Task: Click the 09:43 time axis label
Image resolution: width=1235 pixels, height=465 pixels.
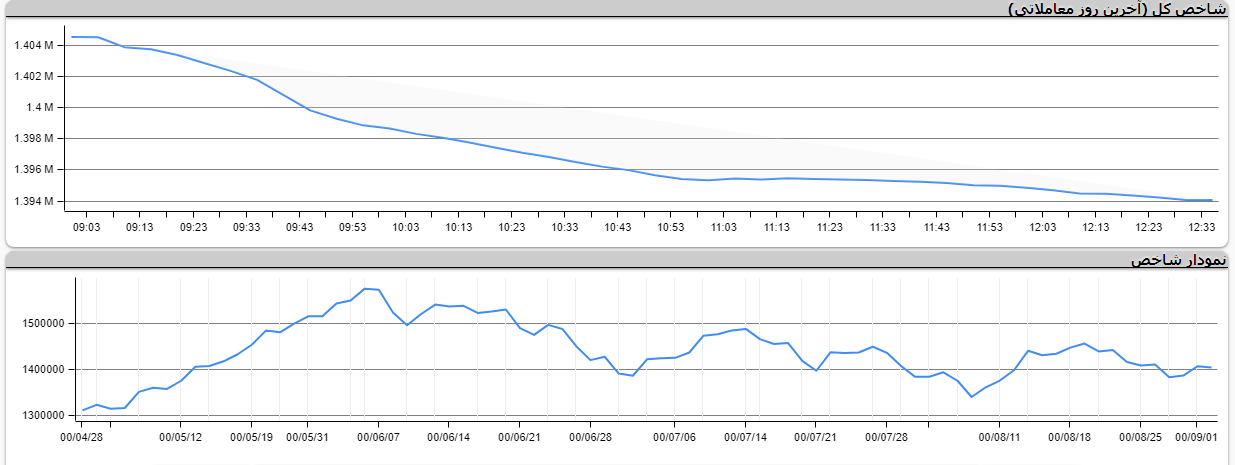Action: point(300,227)
